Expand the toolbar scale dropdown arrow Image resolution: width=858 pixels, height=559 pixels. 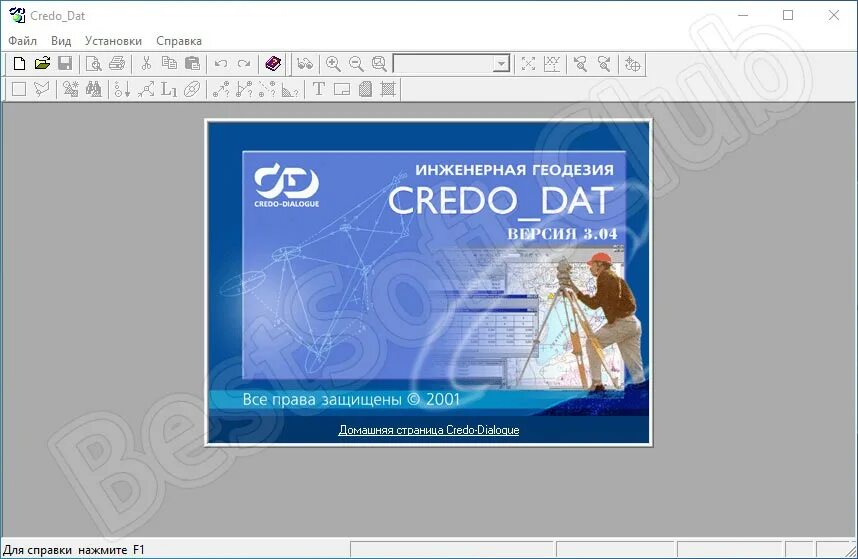pos(501,64)
